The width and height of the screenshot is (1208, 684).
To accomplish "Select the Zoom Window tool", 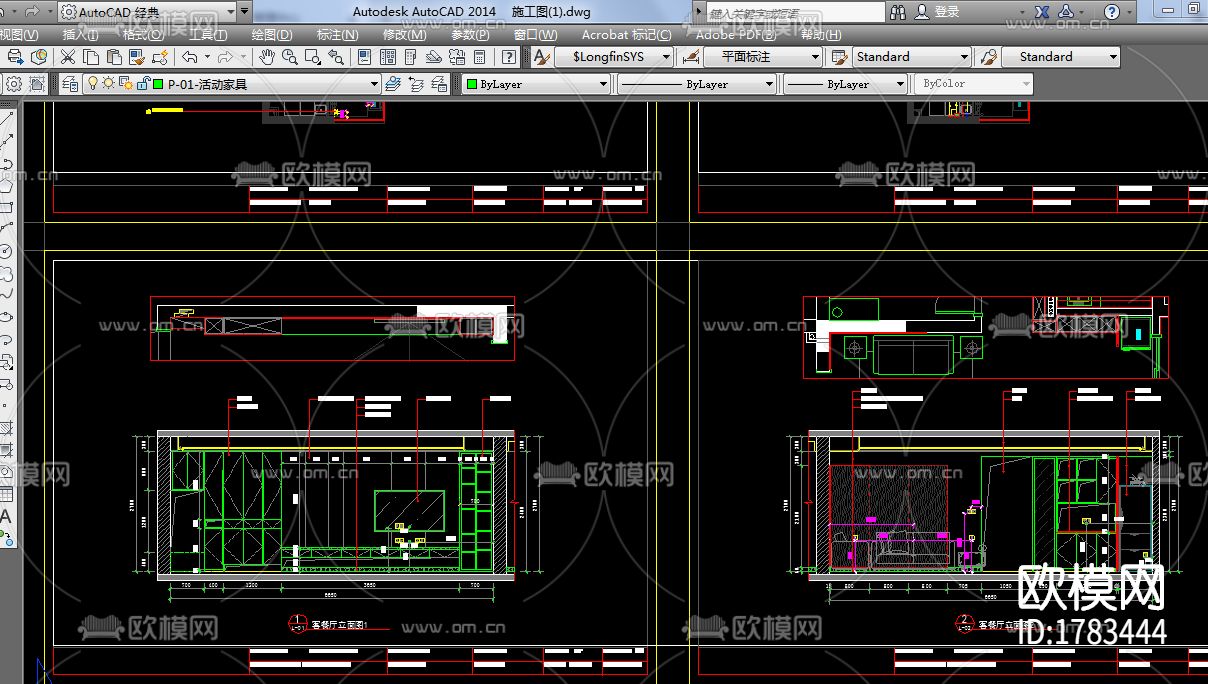I will pos(312,57).
